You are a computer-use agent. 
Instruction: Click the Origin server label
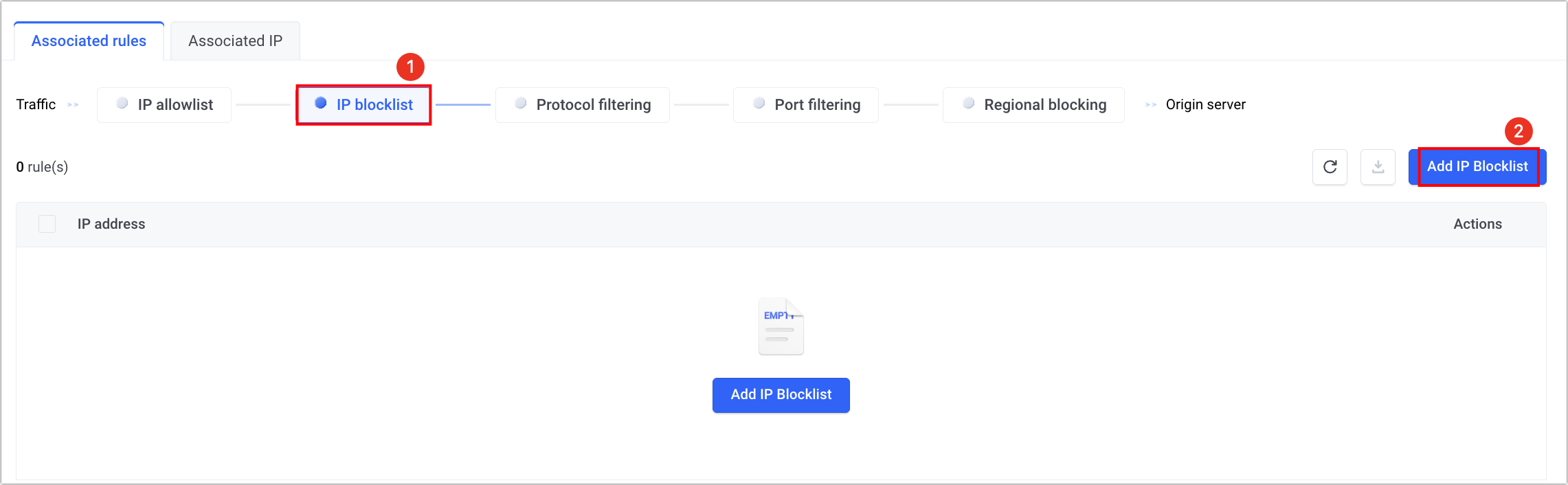(1205, 105)
